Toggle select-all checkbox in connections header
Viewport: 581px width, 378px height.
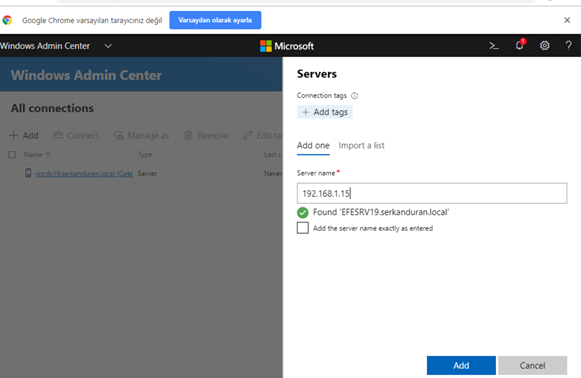[x=12, y=155]
